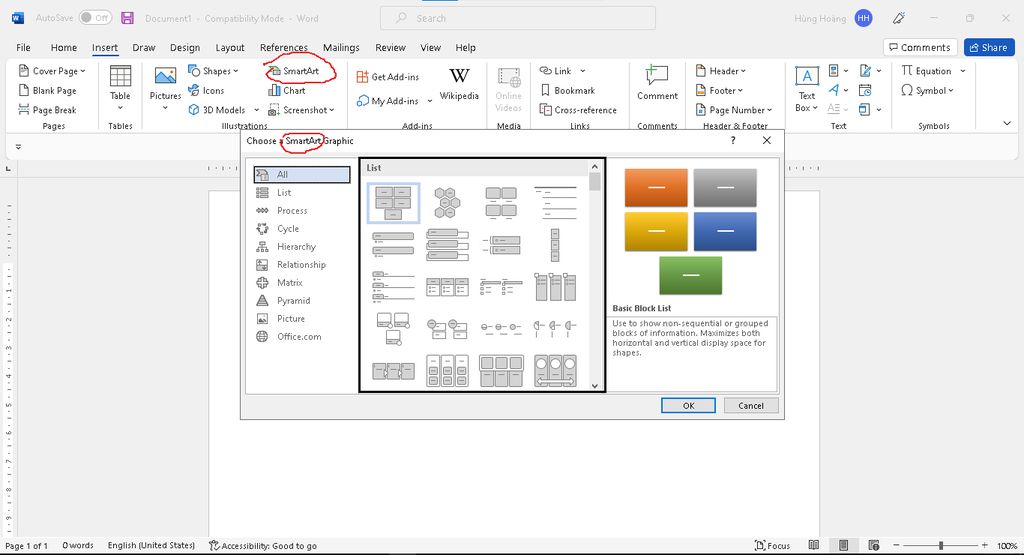Click the Focus mode button in the status bar
This screenshot has width=1024, height=555.
pos(772,546)
